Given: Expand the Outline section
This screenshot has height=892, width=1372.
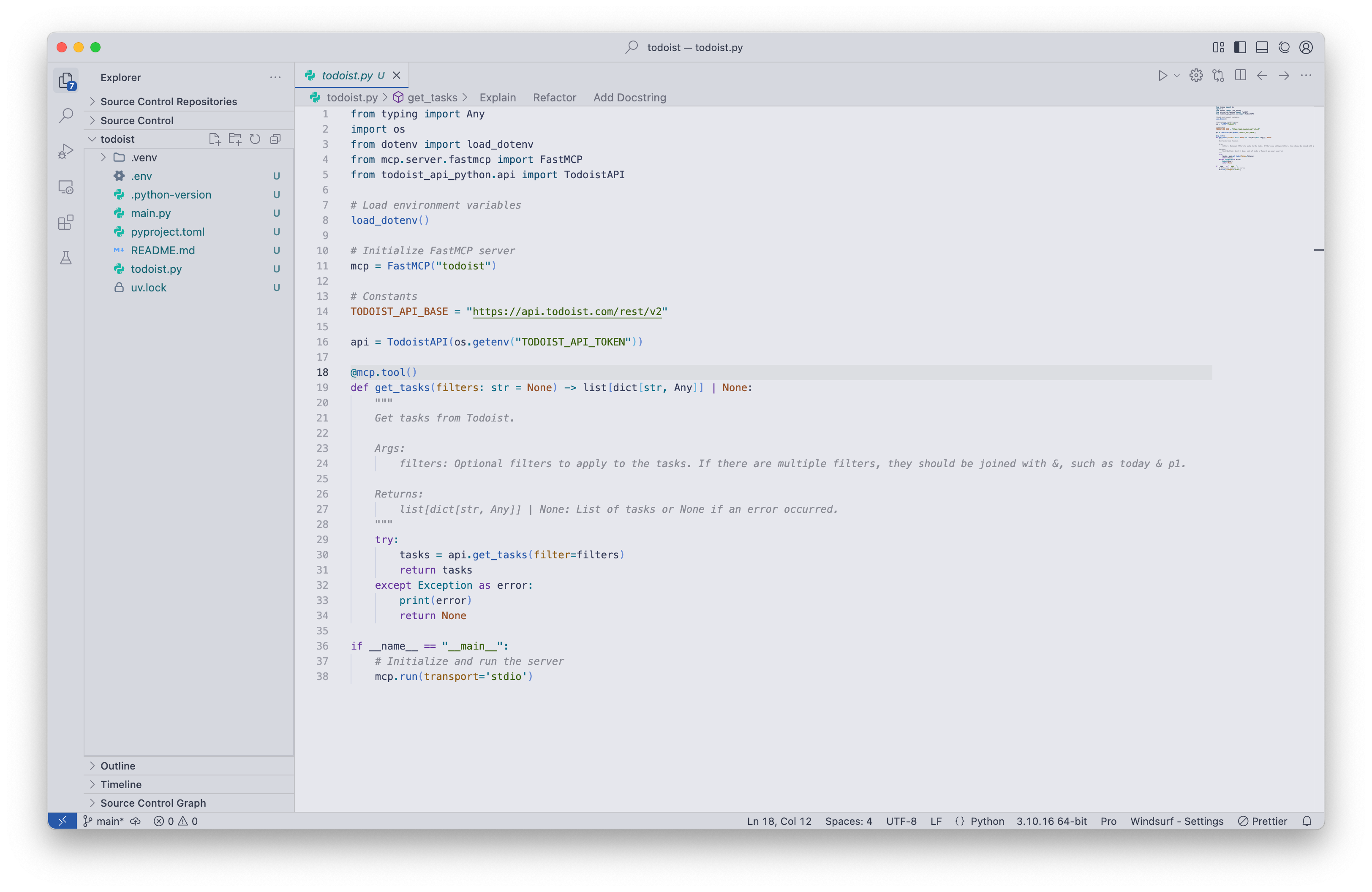Looking at the screenshot, I should click(x=189, y=766).
